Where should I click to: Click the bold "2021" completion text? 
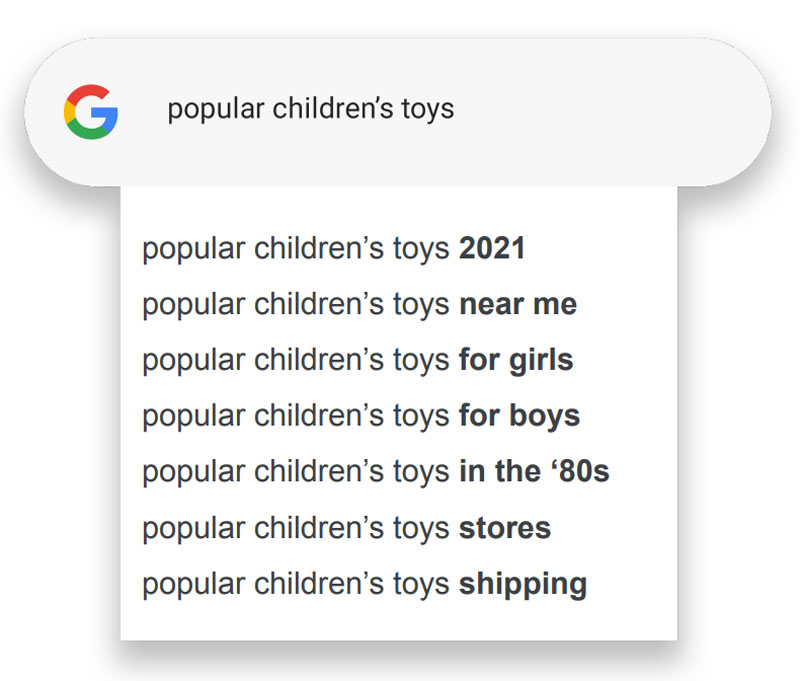(492, 249)
